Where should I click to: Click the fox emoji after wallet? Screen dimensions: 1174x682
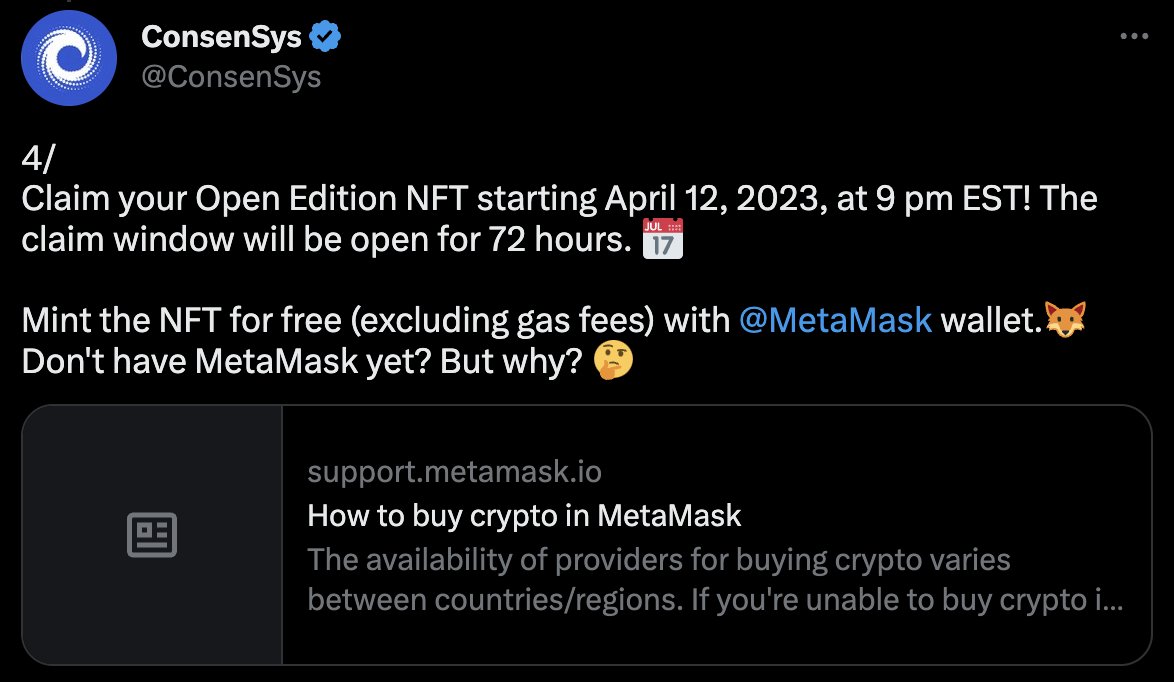1065,320
